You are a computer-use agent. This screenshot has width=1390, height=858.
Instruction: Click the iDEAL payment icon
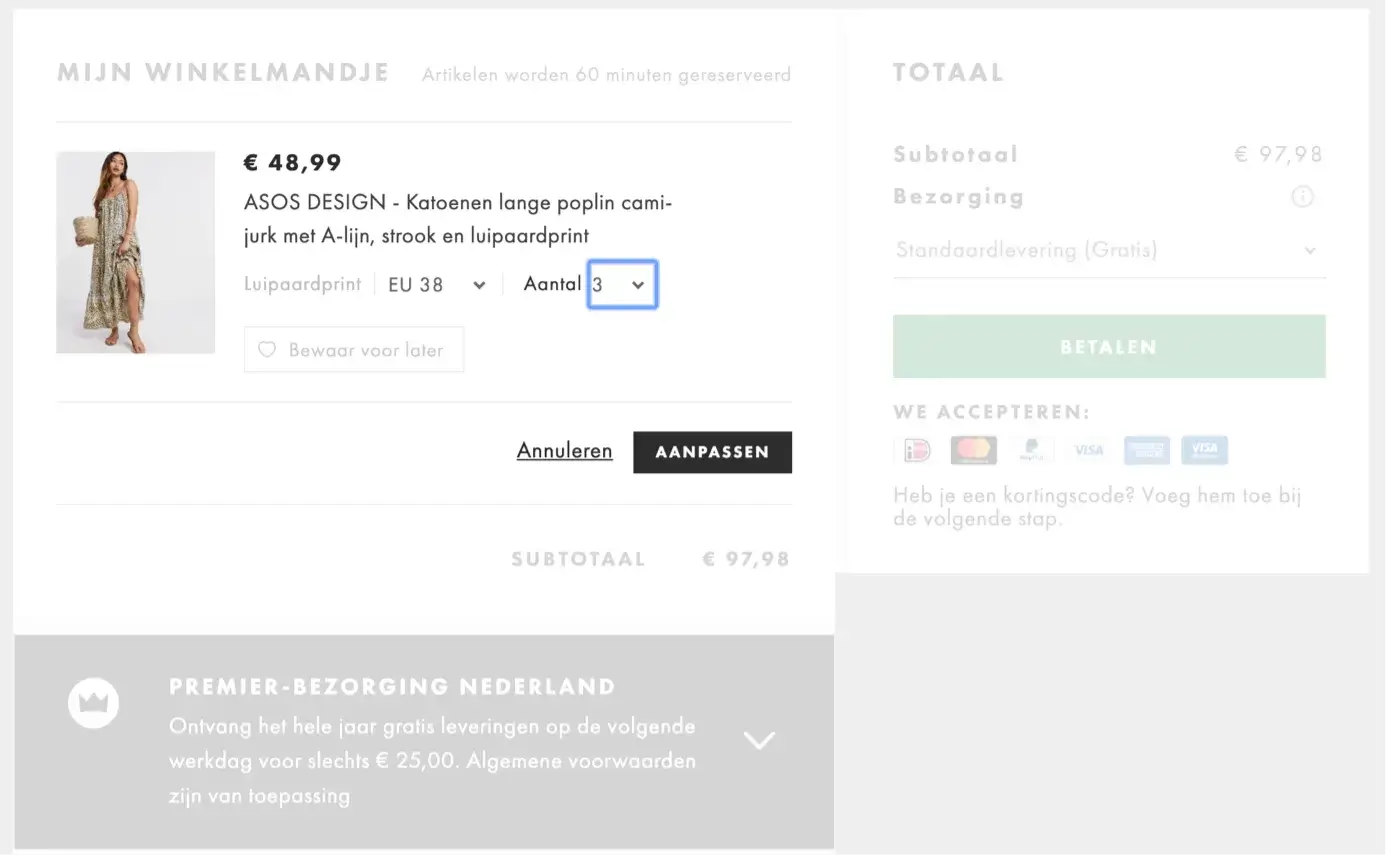[916, 451]
